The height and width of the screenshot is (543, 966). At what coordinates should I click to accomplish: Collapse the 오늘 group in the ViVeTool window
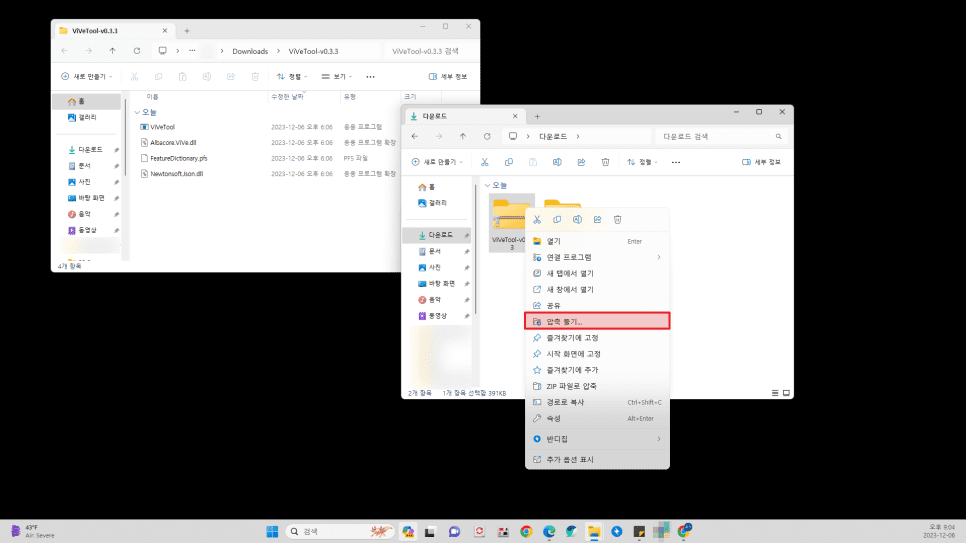(x=137, y=112)
